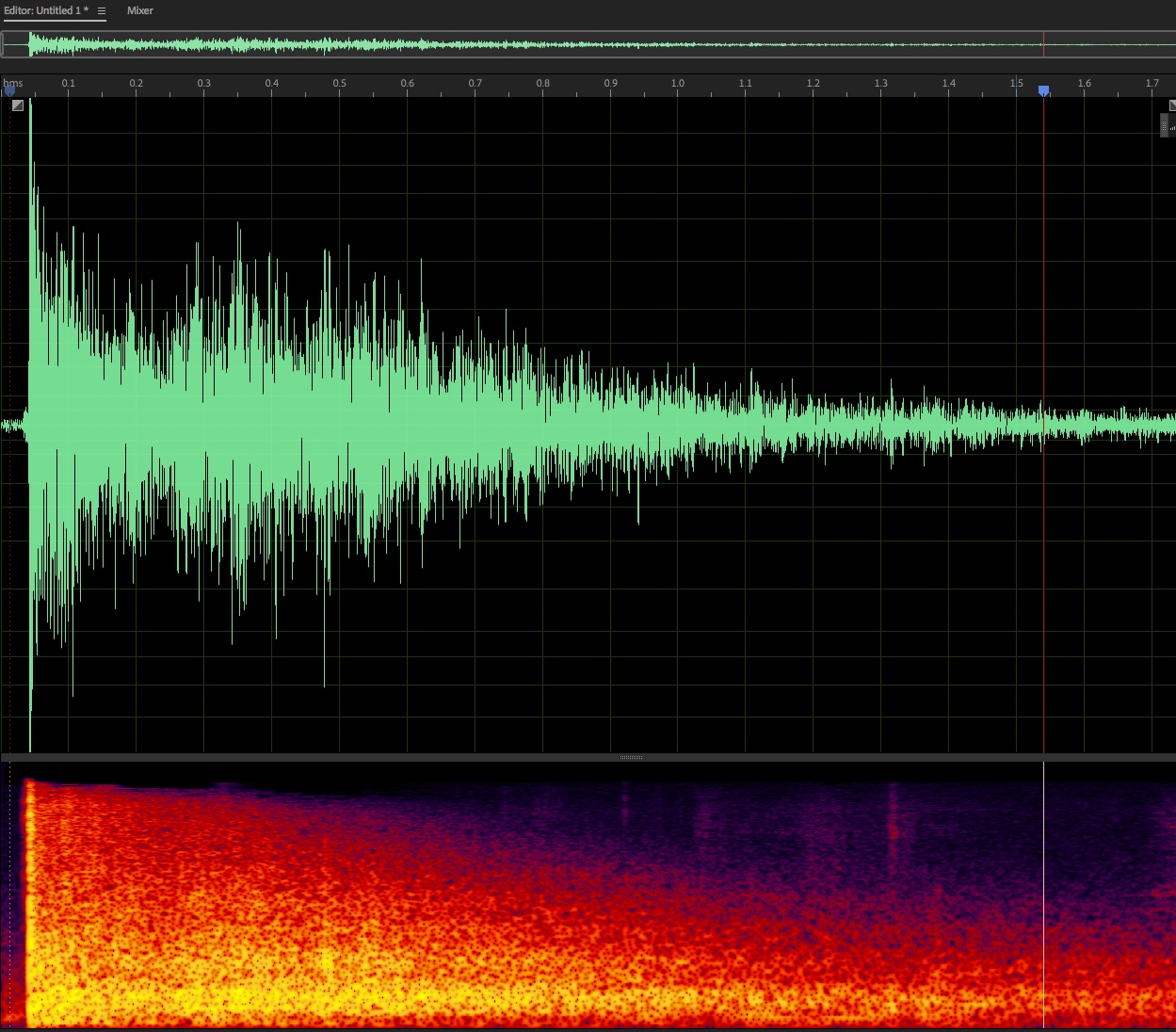The height and width of the screenshot is (1032, 1176).
Task: Click the timeline ruler at 0.5 mark
Action: click(340, 84)
